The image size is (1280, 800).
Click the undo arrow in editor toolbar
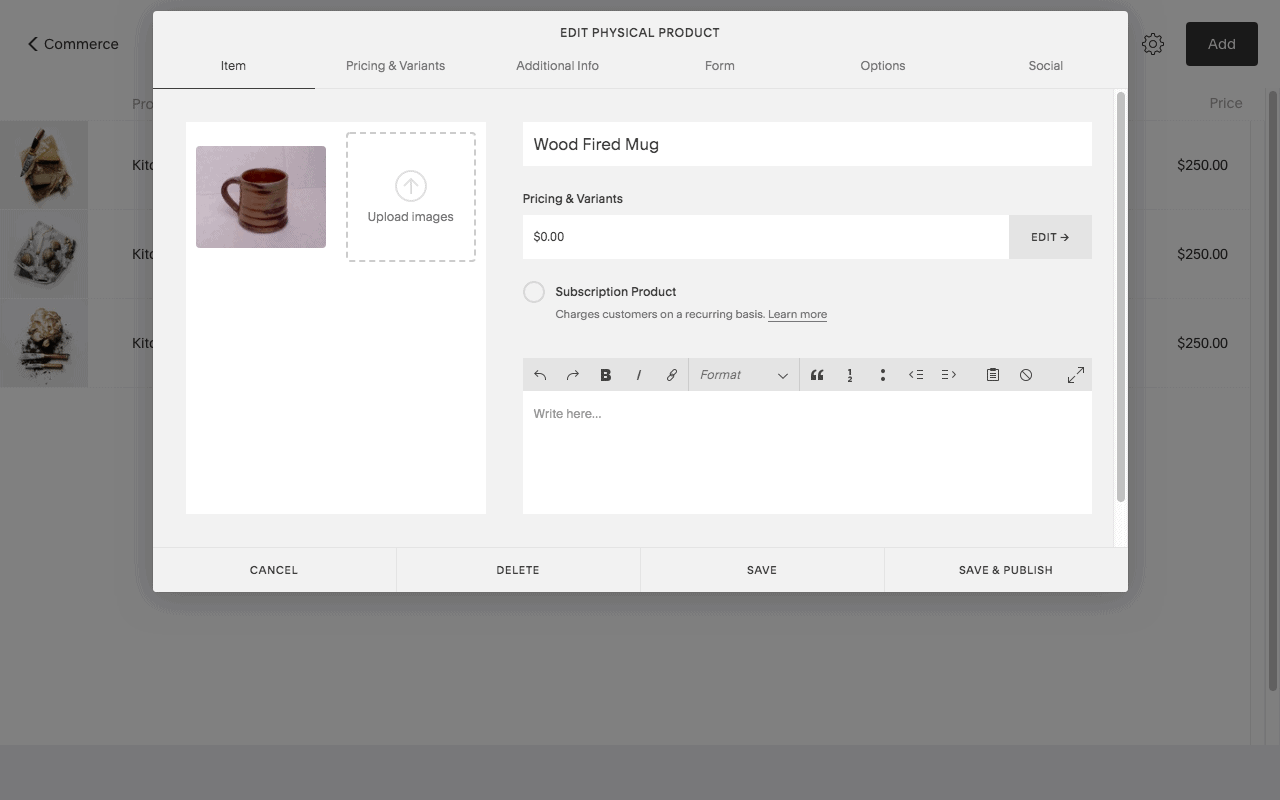pyautogui.click(x=540, y=375)
